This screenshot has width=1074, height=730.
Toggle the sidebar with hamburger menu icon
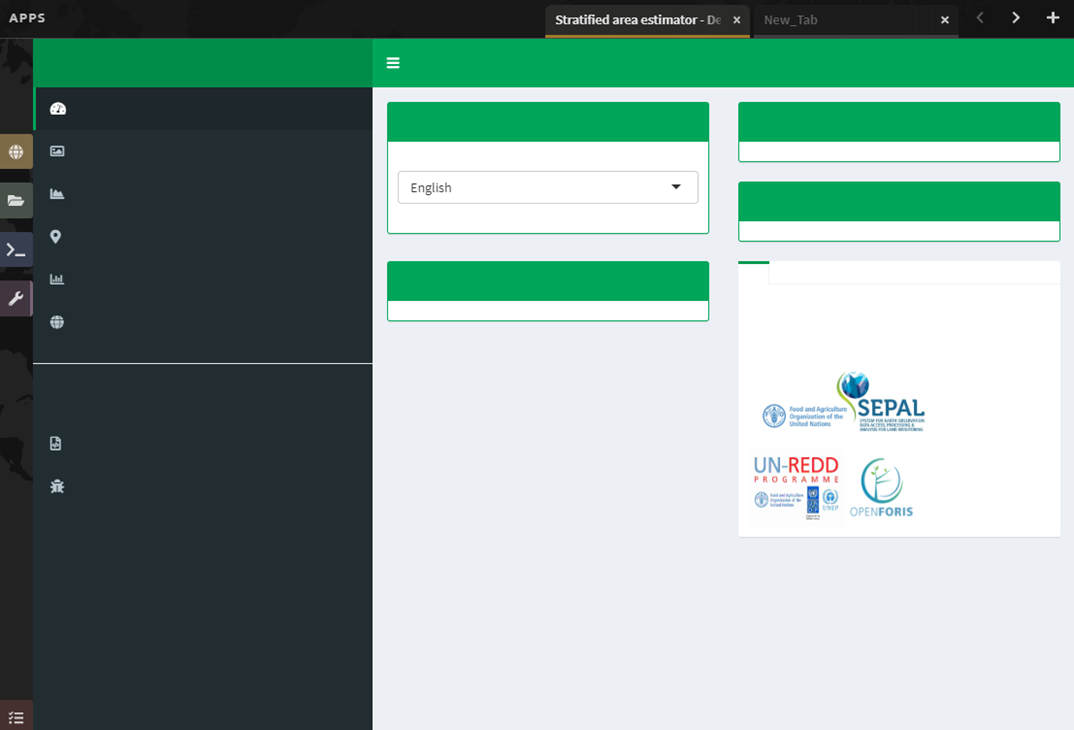point(393,63)
